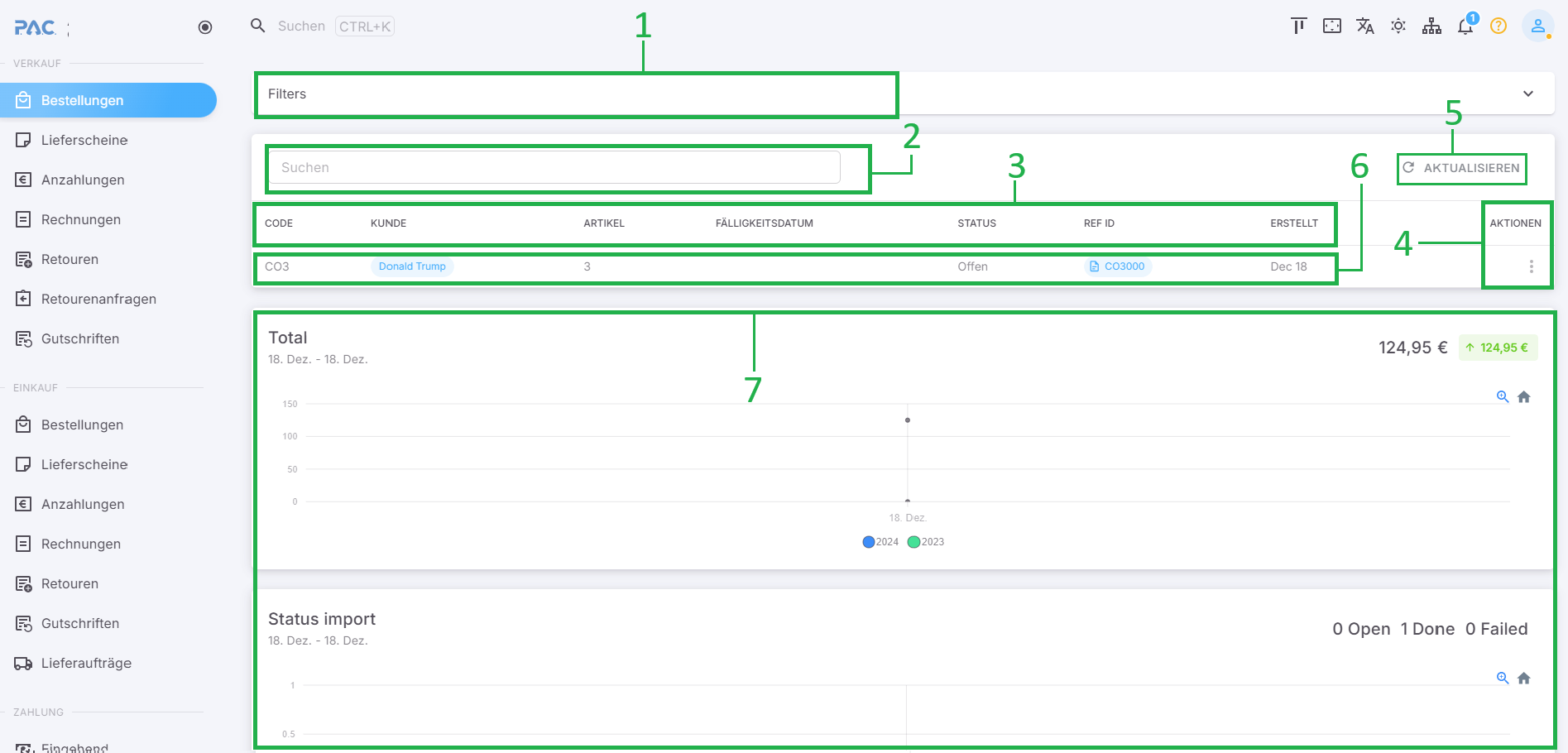The width and height of the screenshot is (1568, 753).
Task: Toggle the 2024 legend color dot
Action: [868, 542]
